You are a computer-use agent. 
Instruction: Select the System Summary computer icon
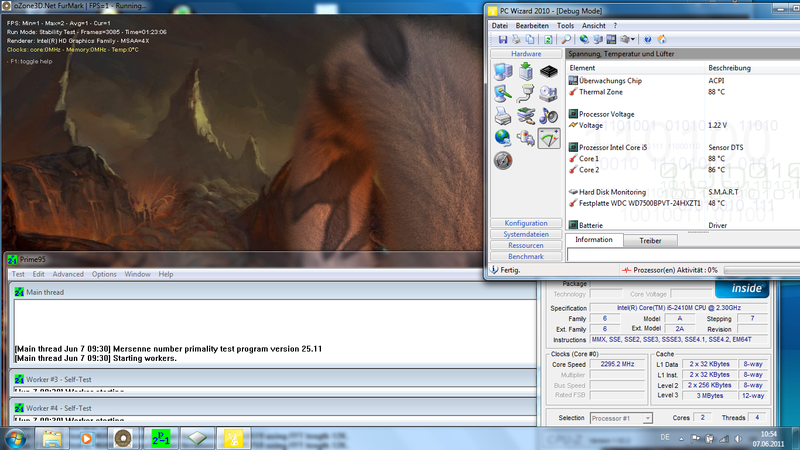point(503,71)
